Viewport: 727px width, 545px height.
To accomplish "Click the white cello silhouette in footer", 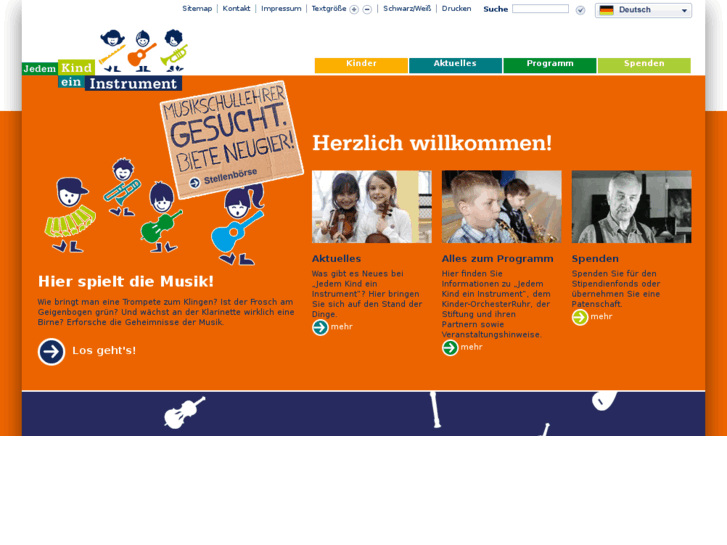I will click(x=184, y=412).
